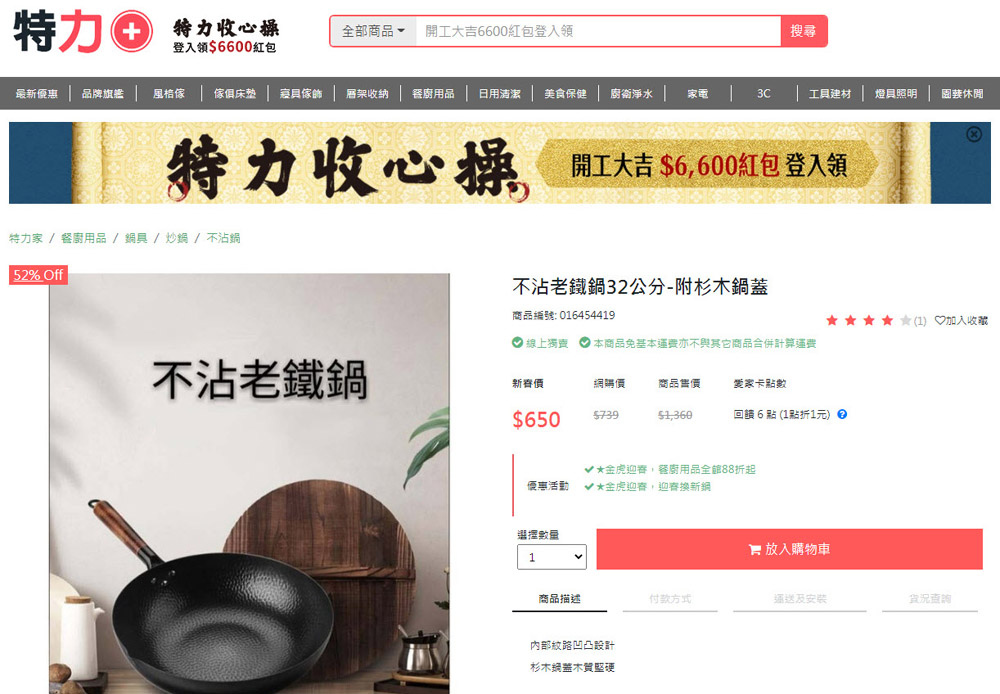Expand the 選擇數量 quantity selector

pos(552,557)
